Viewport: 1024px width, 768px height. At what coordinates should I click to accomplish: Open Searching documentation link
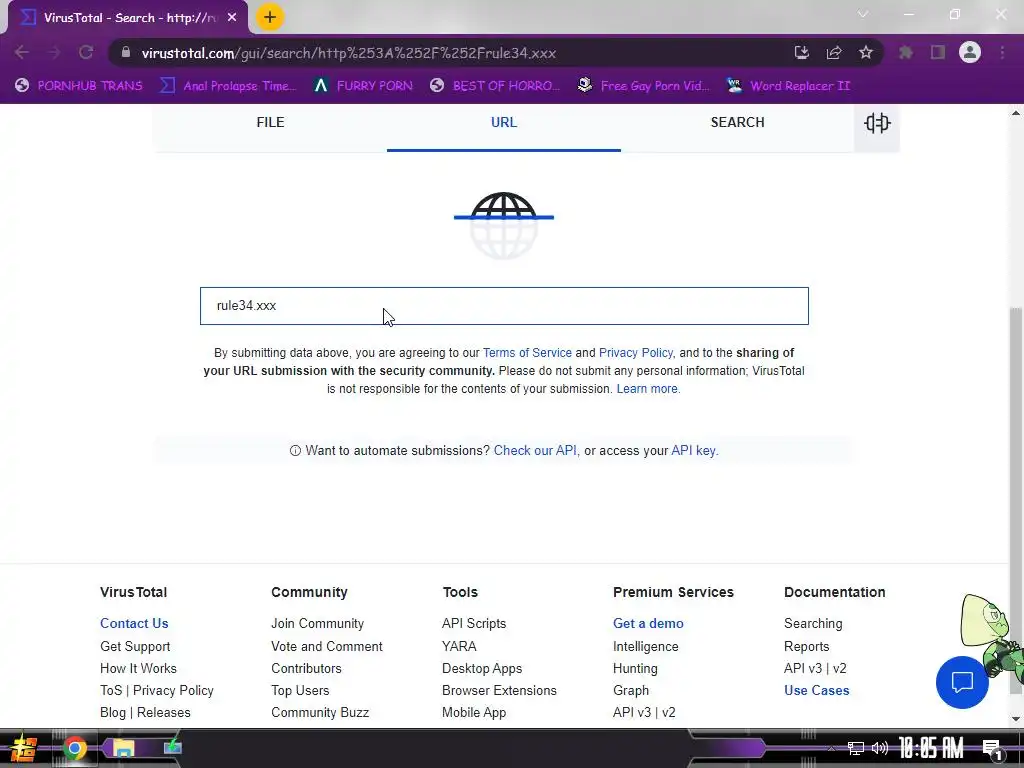click(x=813, y=624)
